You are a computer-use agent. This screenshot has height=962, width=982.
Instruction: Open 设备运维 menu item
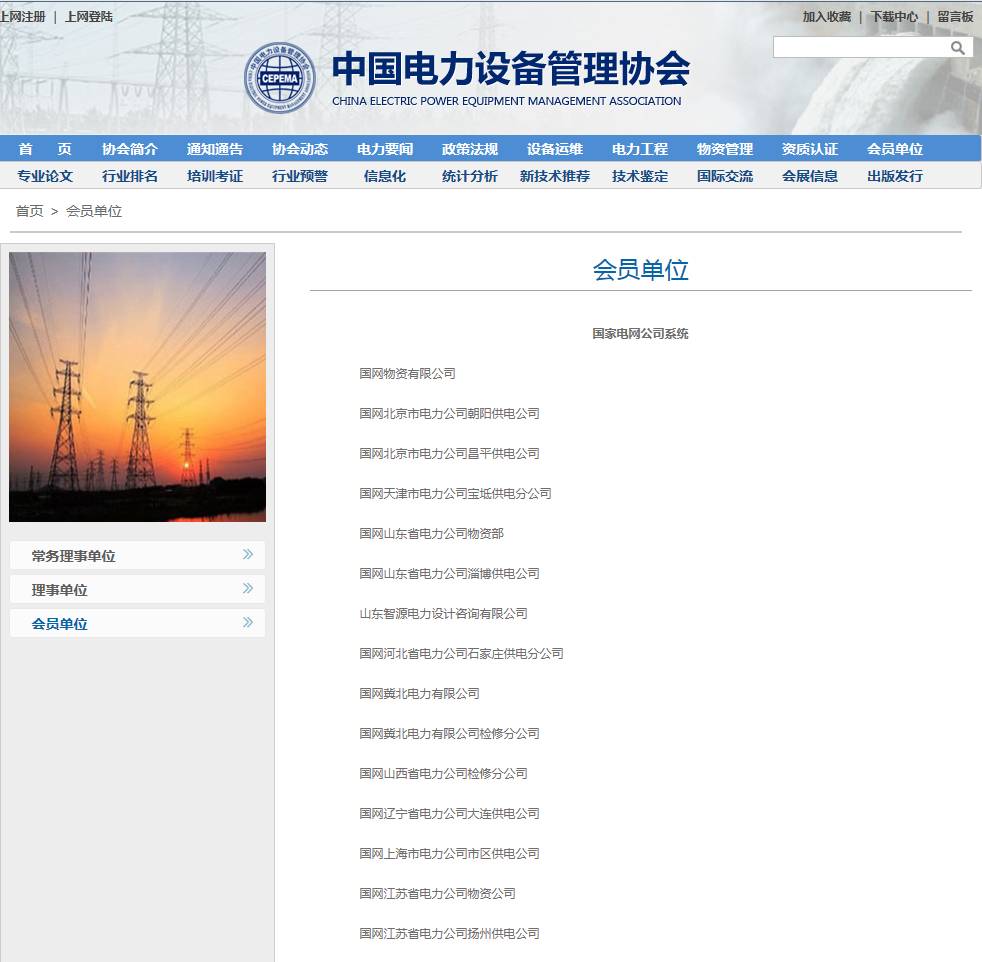[x=555, y=149]
